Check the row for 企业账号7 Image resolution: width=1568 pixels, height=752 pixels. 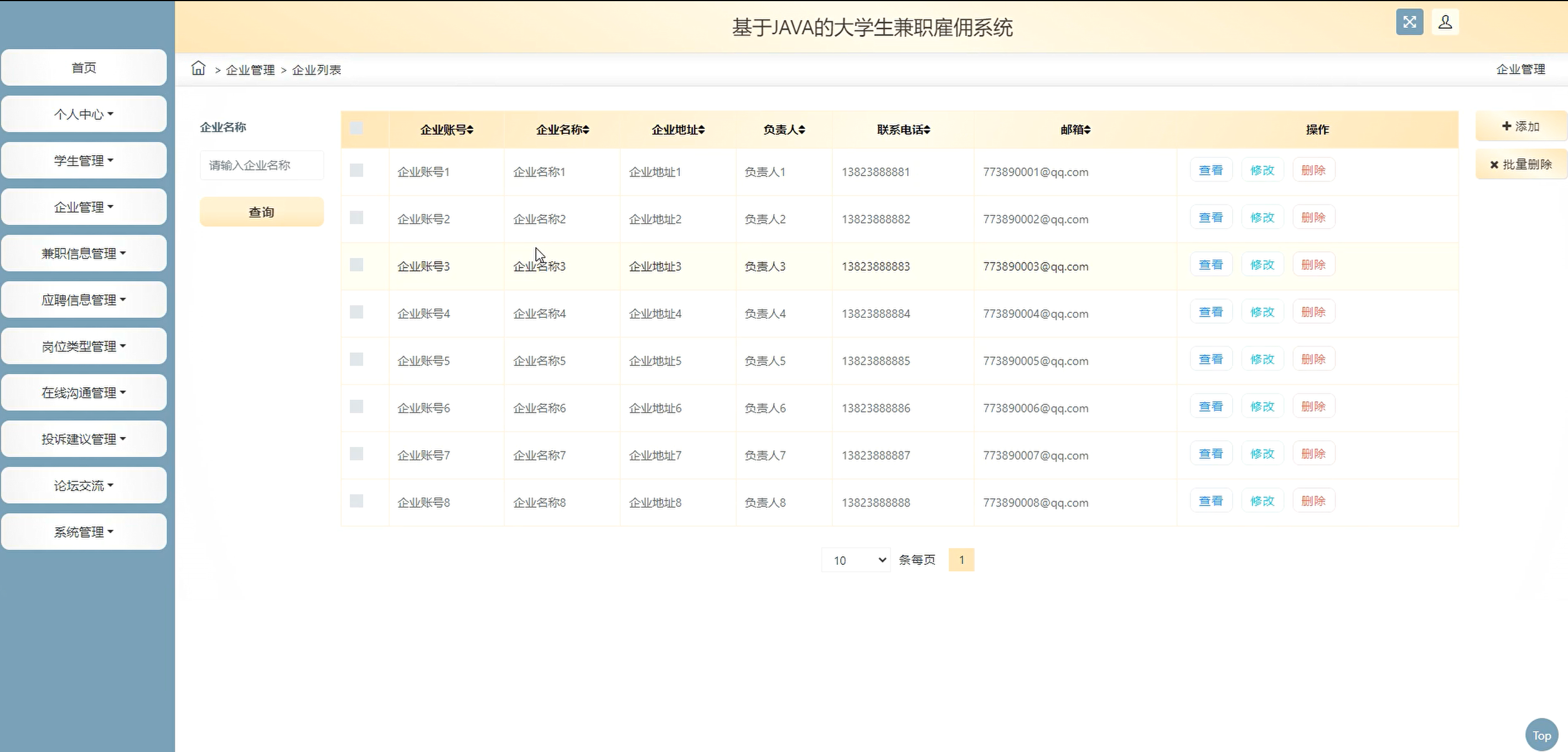point(356,454)
